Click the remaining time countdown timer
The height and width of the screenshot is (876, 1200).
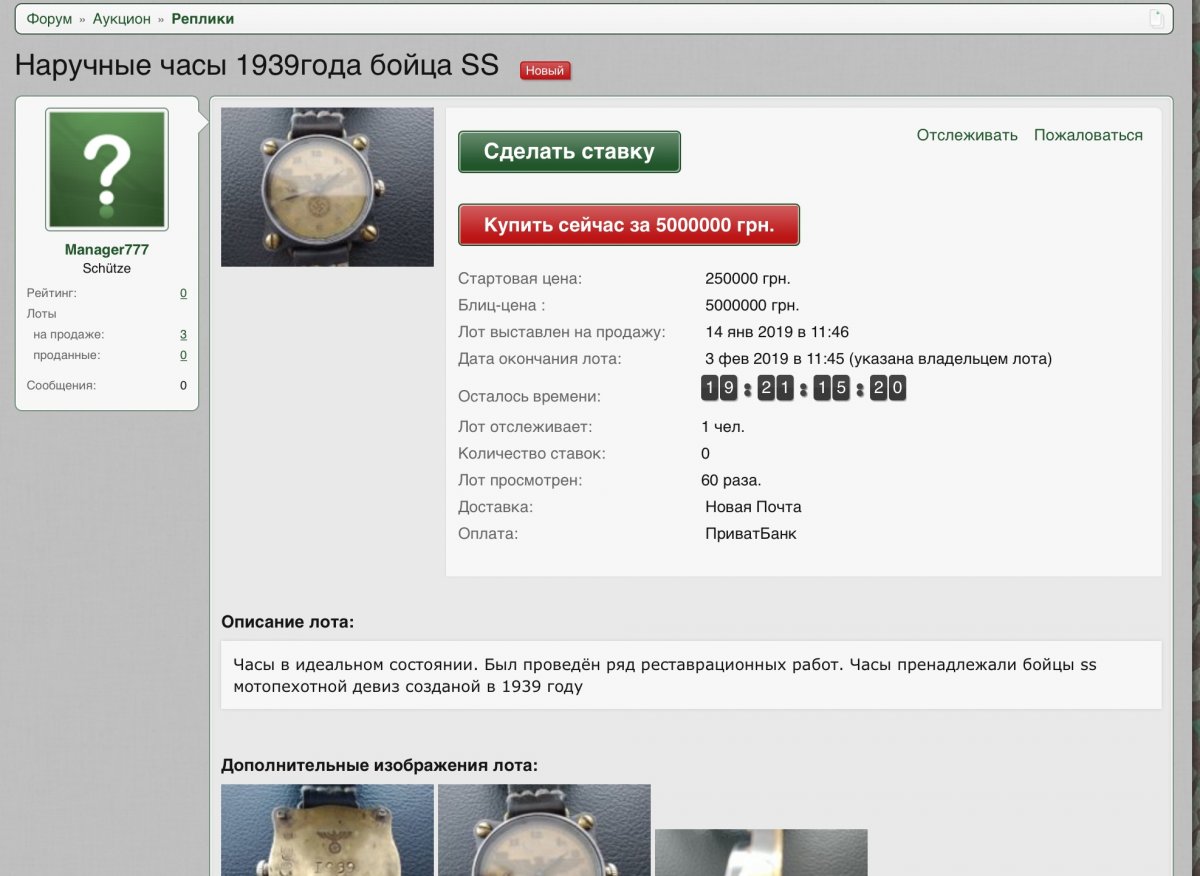point(804,389)
